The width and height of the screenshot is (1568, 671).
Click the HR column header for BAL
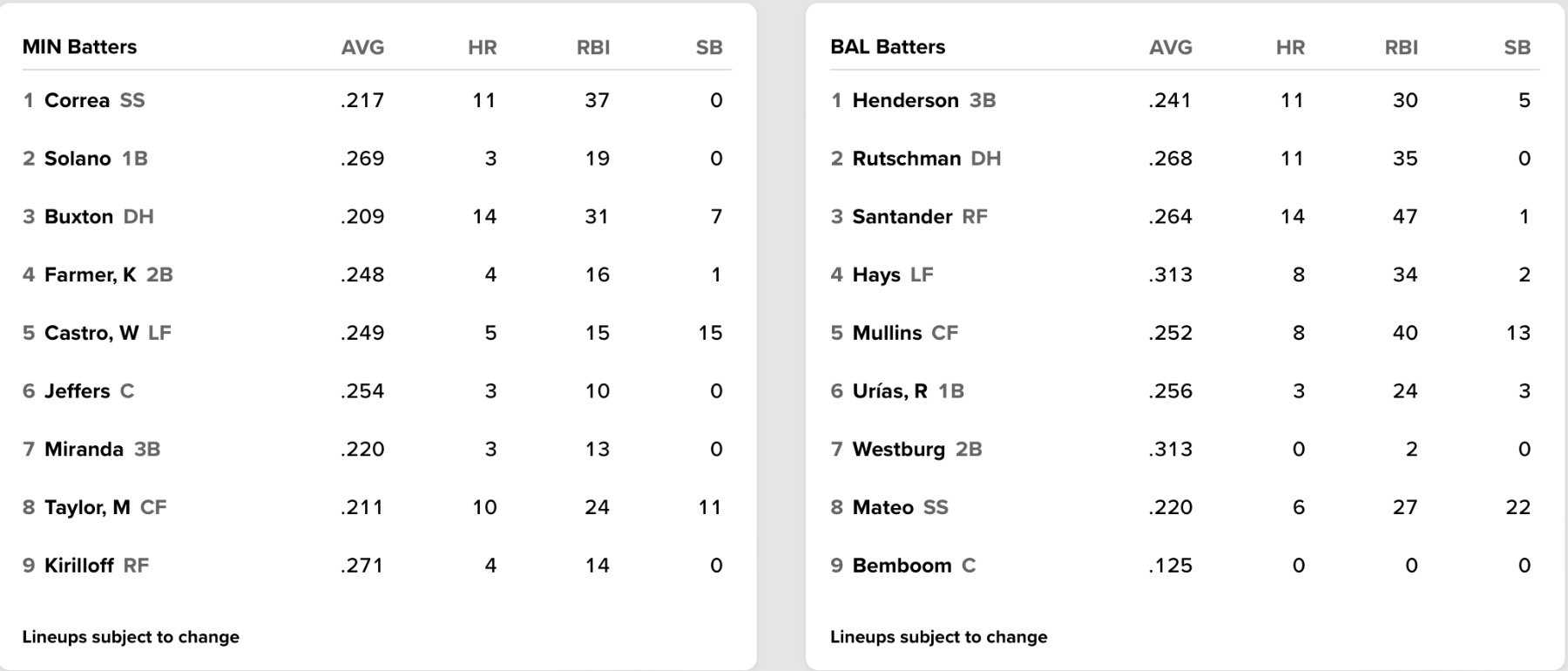pyautogui.click(x=1290, y=48)
